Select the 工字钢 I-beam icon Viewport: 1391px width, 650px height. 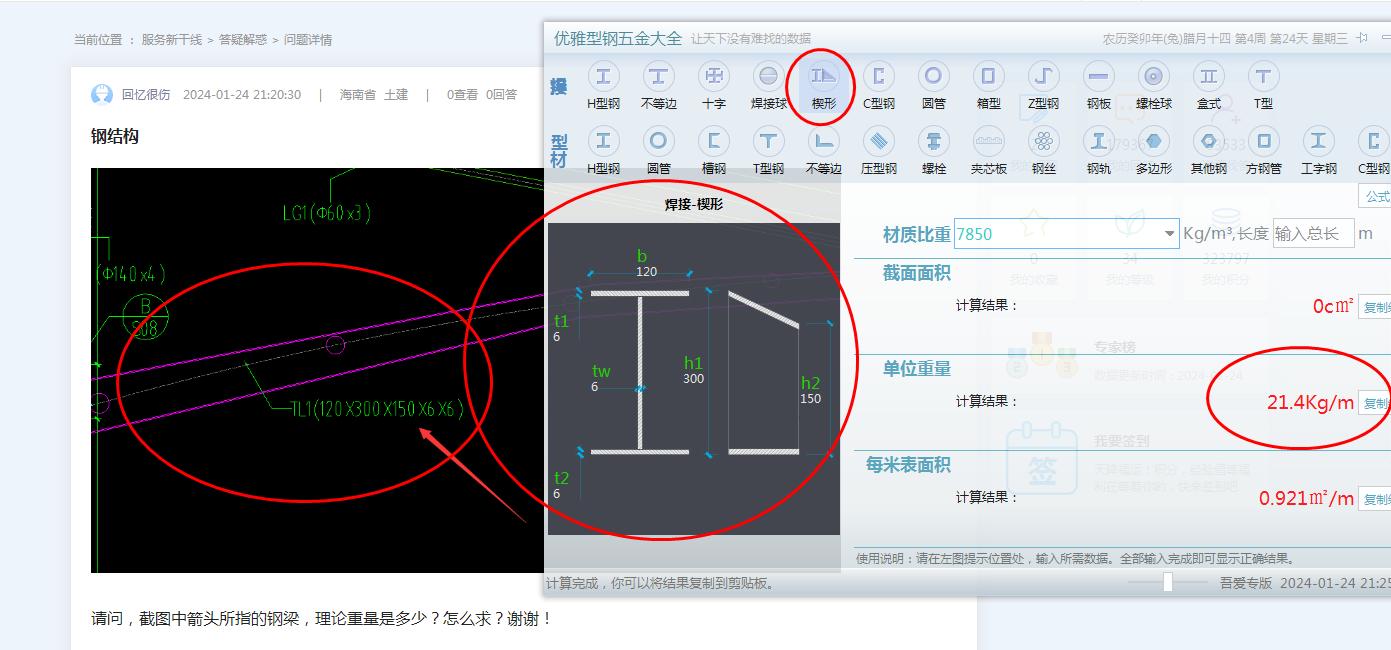tap(1318, 150)
